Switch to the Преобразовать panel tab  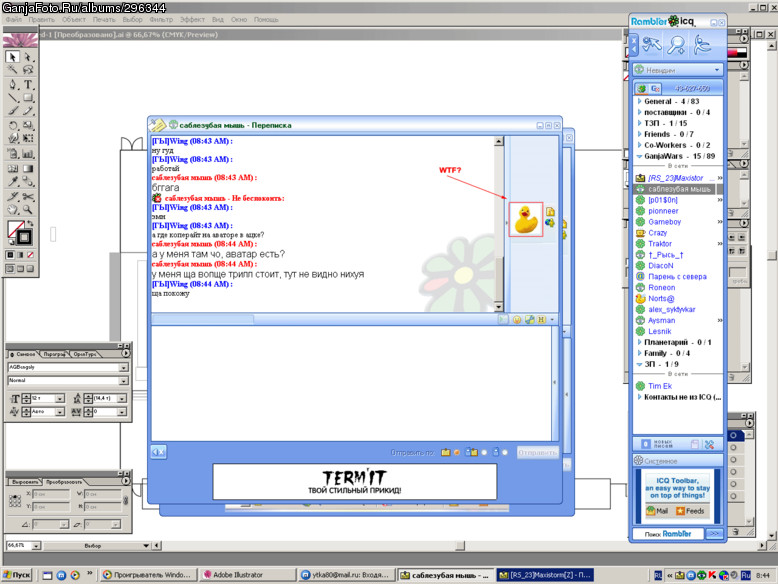63,482
